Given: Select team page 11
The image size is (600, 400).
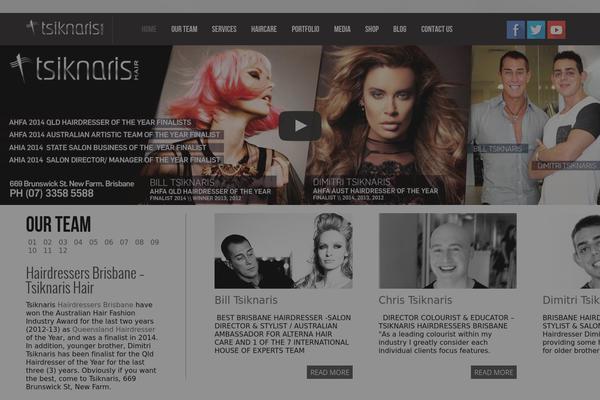Looking at the screenshot, I should point(47,250).
